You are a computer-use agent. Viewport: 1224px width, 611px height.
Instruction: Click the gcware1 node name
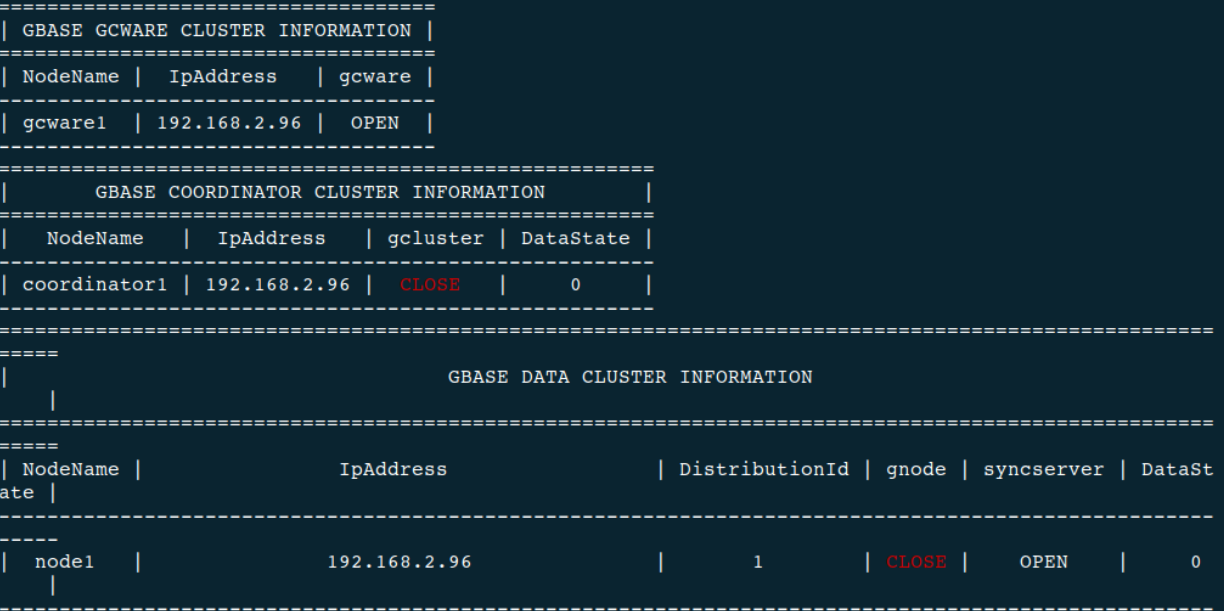point(65,123)
